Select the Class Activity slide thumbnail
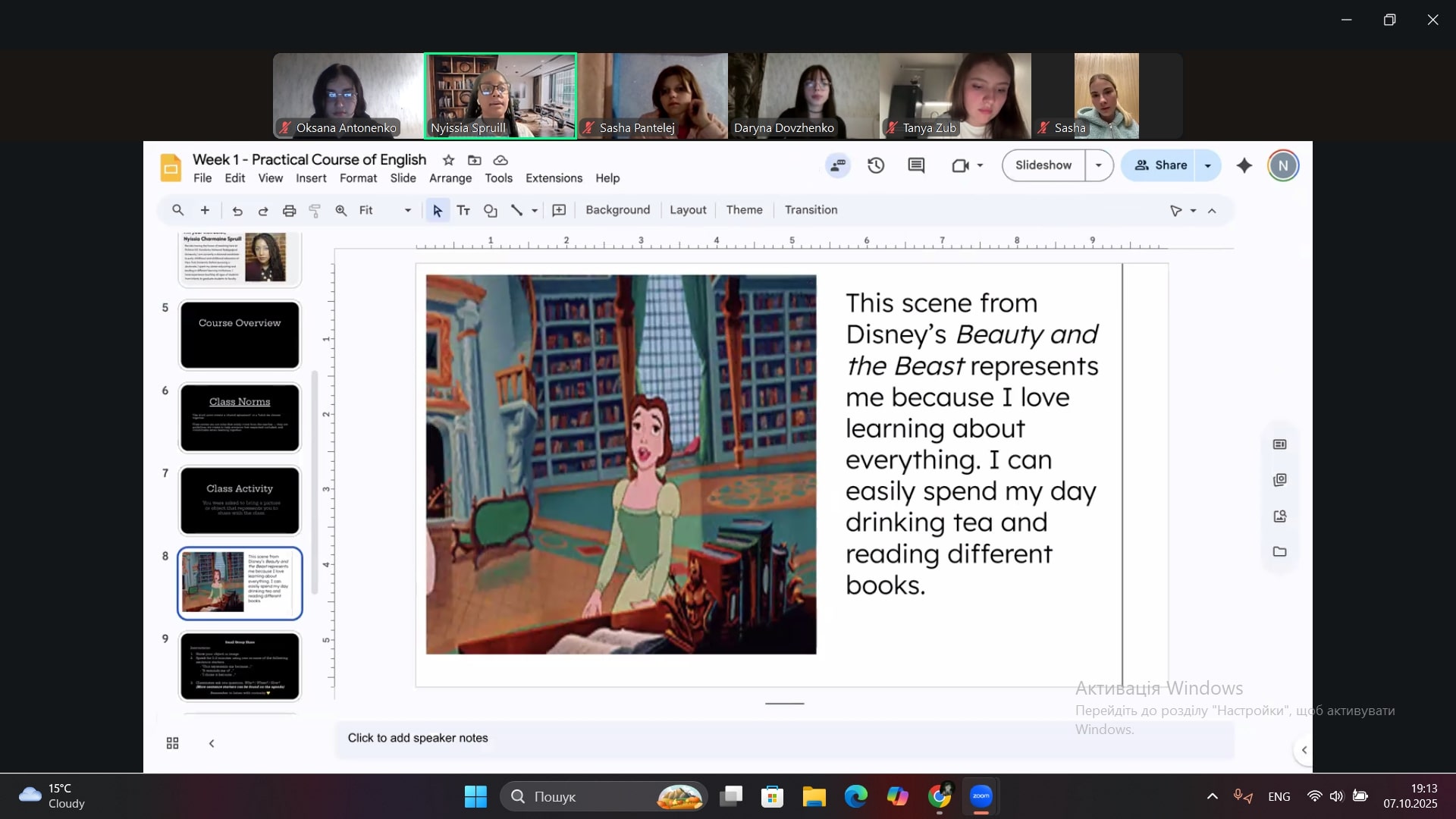The image size is (1456, 819). pyautogui.click(x=240, y=500)
